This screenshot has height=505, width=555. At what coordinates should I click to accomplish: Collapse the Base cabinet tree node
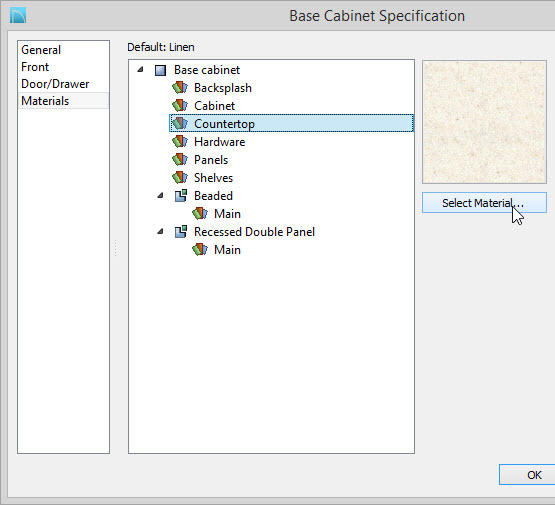pos(141,69)
